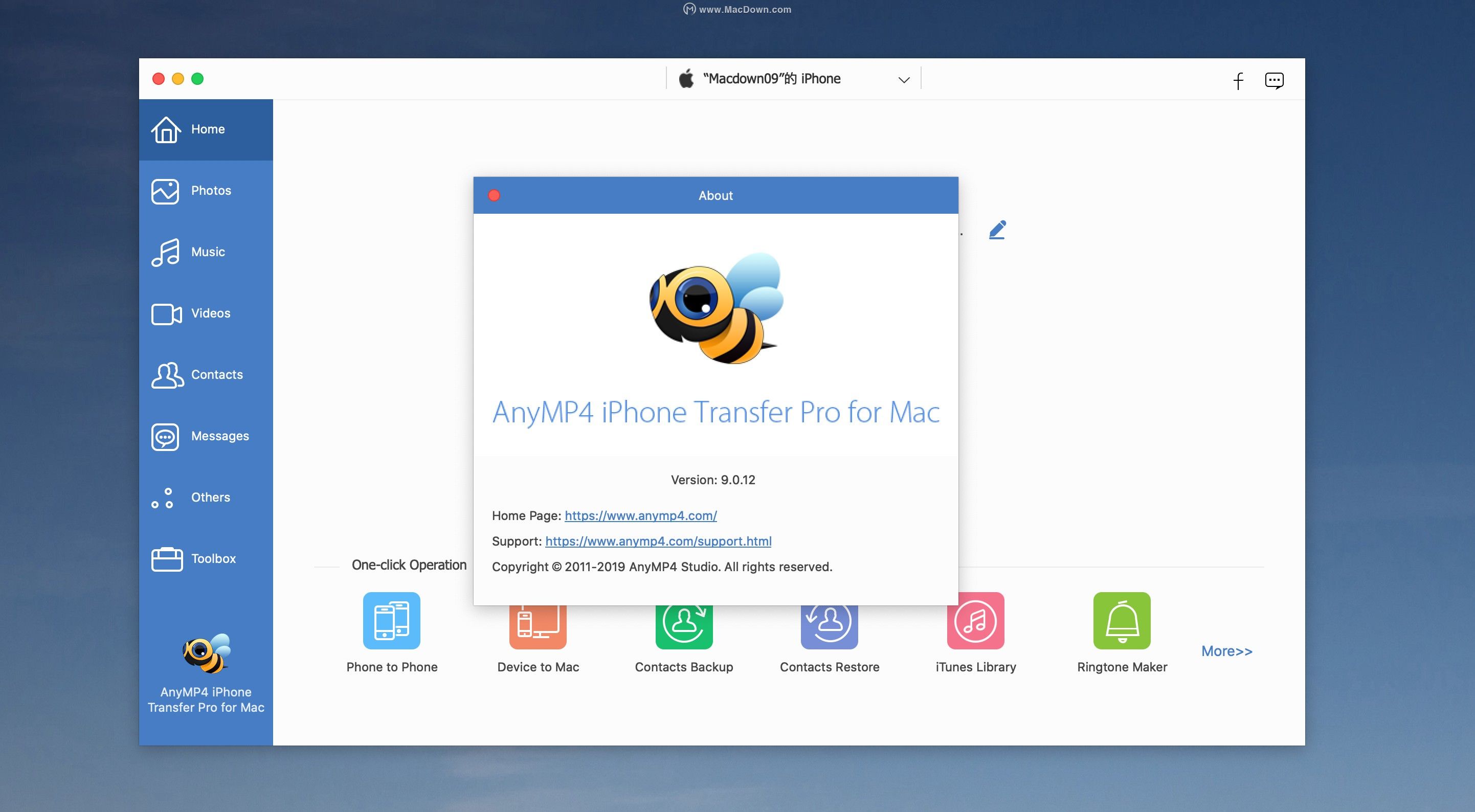
Task: Open Contacts in the sidebar
Action: [206, 374]
